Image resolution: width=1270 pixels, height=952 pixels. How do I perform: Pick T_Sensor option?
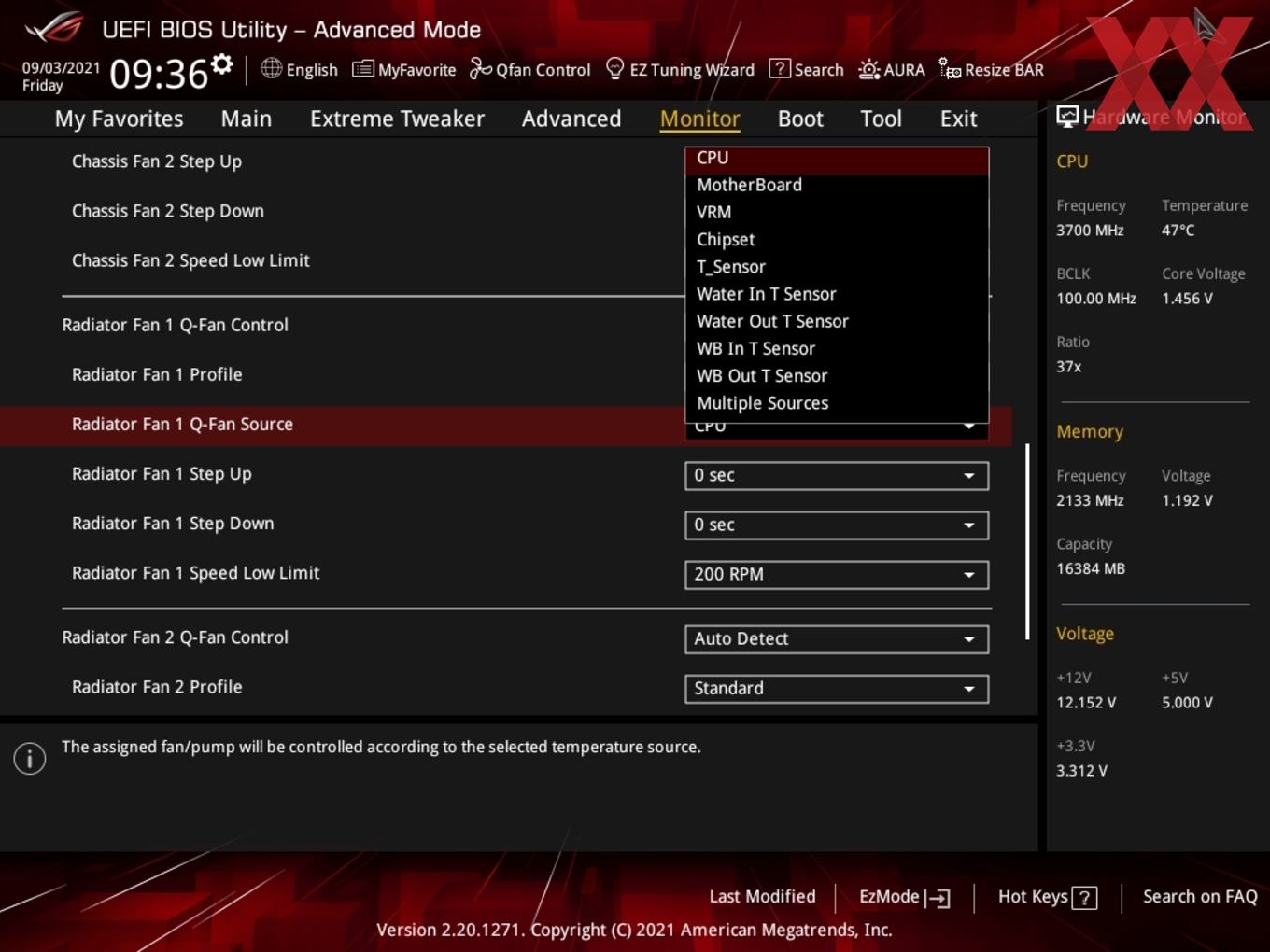tap(837, 267)
